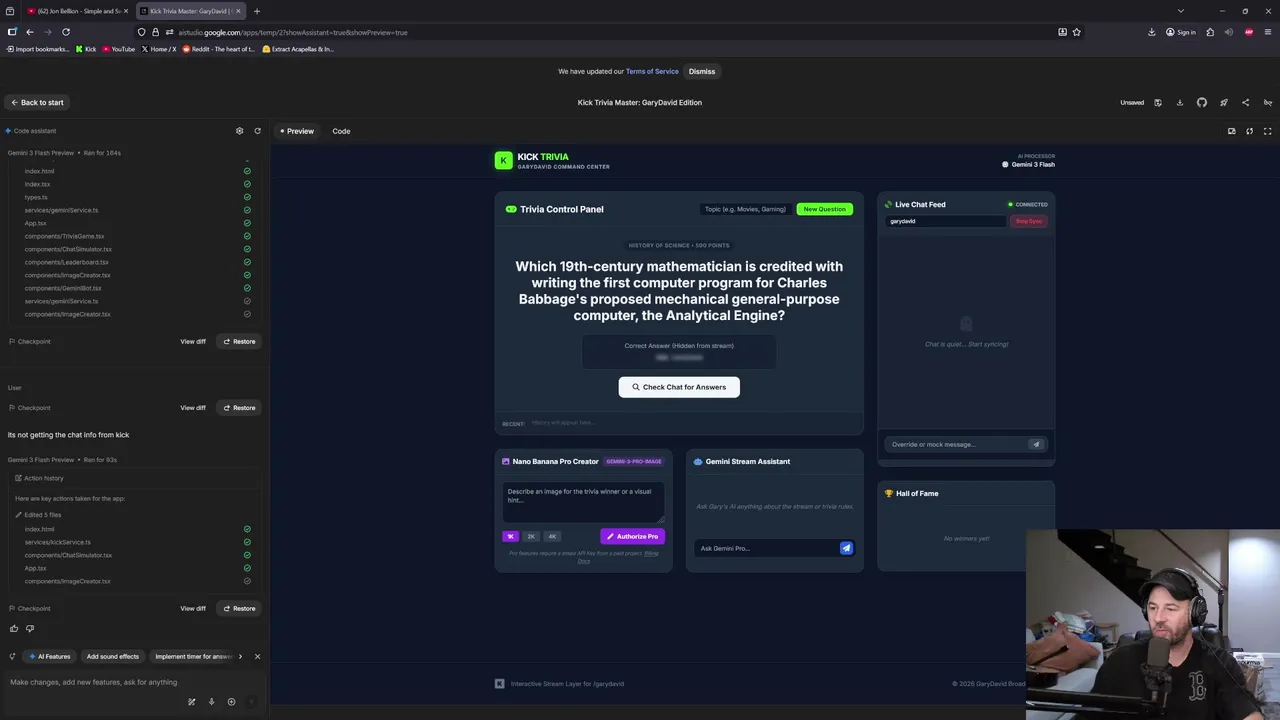The image size is (1280, 720).
Task: Click the share app icon
Action: point(1245,102)
